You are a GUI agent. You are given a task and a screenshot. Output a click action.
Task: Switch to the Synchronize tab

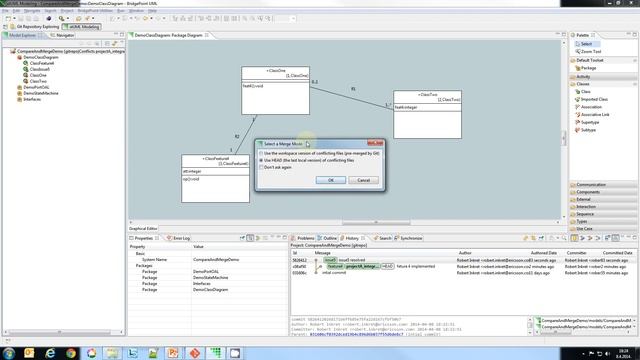pos(408,238)
